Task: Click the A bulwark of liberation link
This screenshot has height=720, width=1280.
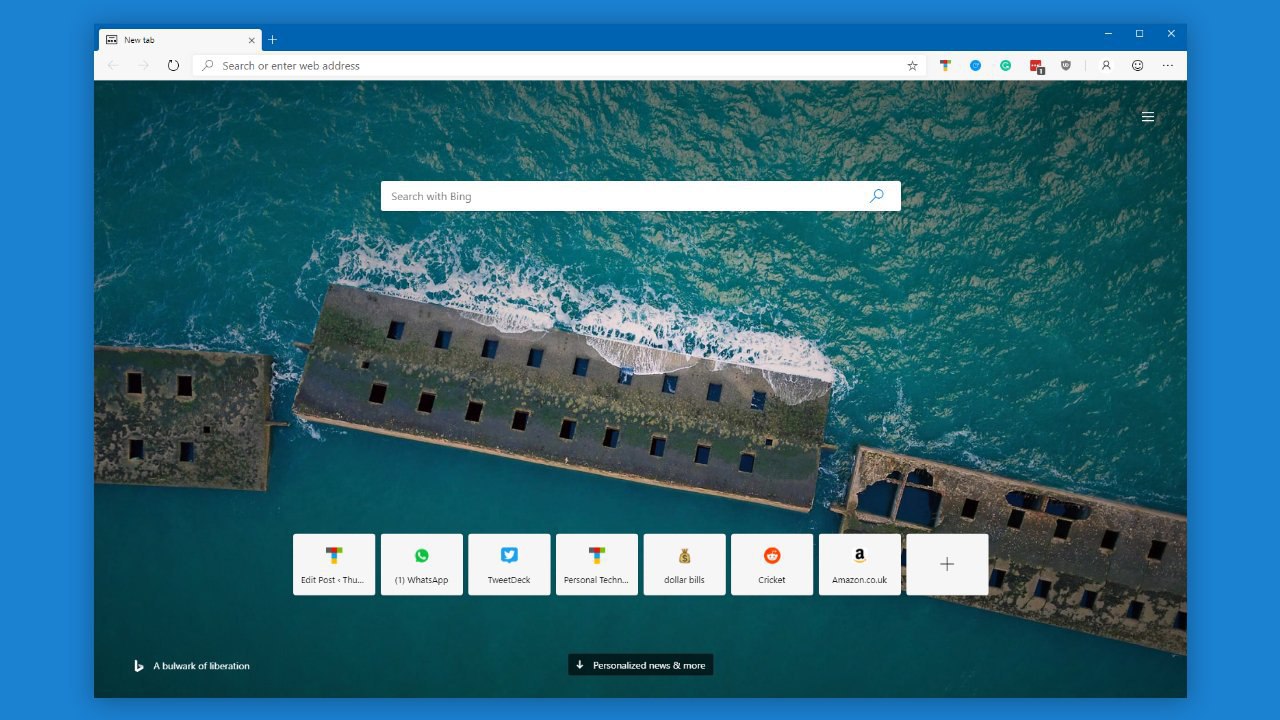Action: pyautogui.click(x=201, y=666)
